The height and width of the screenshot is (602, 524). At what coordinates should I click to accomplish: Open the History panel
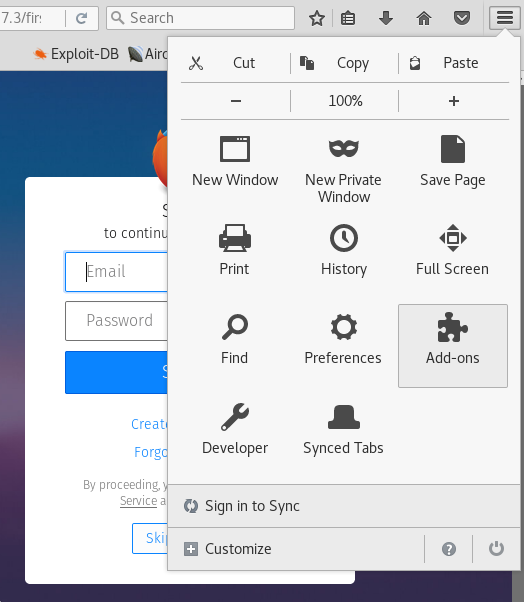coord(344,250)
